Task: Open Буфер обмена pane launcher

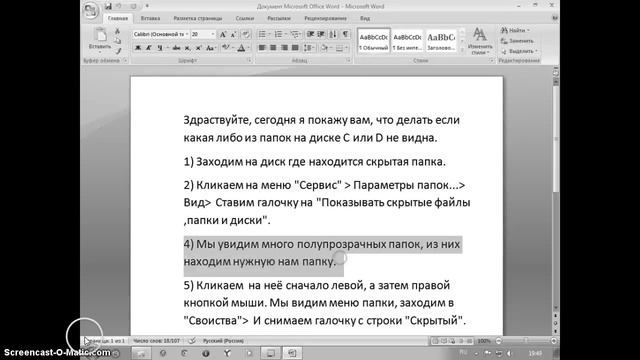Action: click(125, 60)
